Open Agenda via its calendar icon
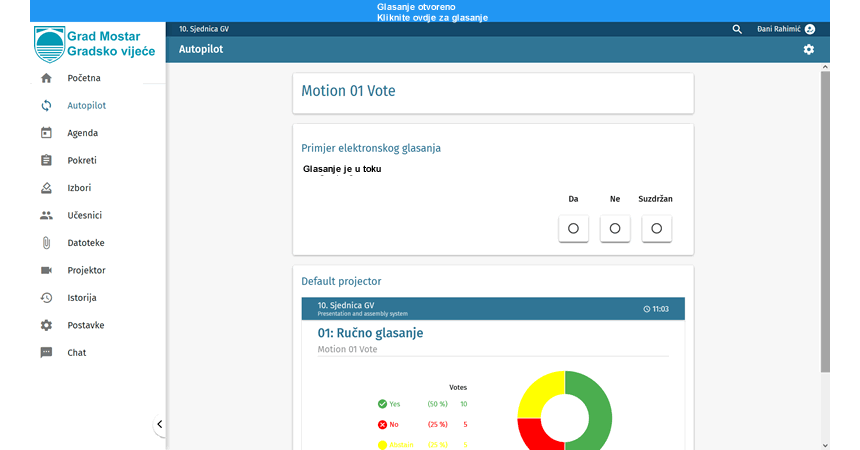860x450 pixels. click(x=46, y=133)
